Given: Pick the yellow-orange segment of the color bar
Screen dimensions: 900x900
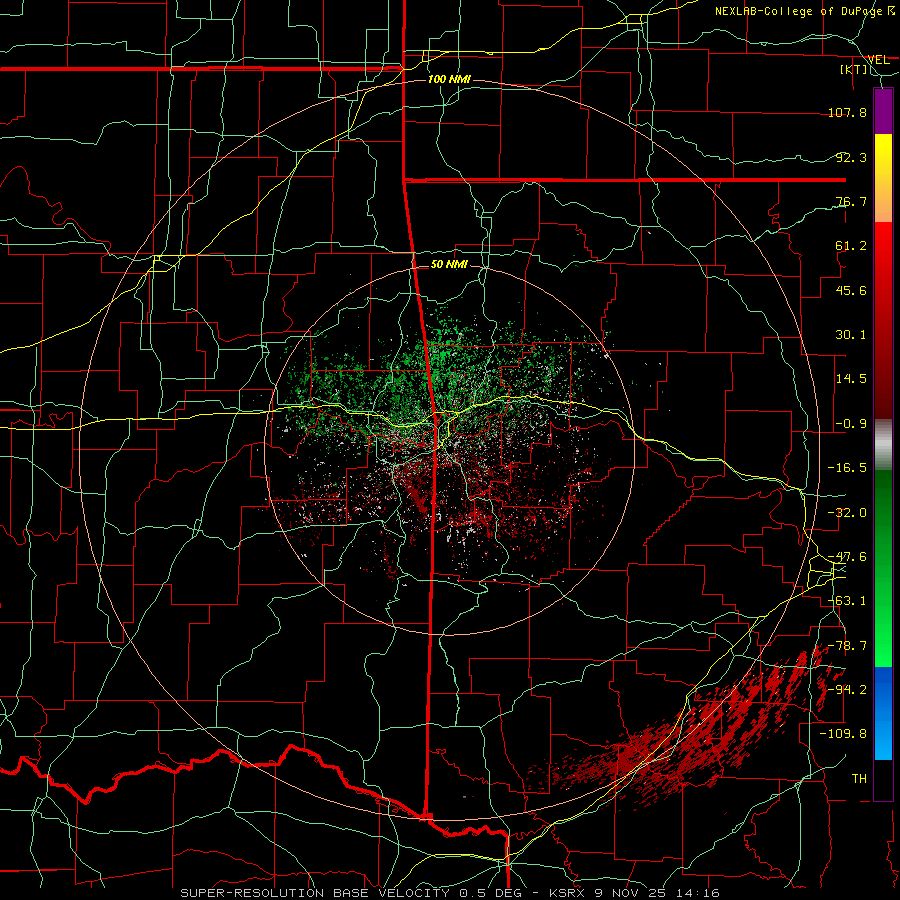Looking at the screenshot, I should coord(883,178).
